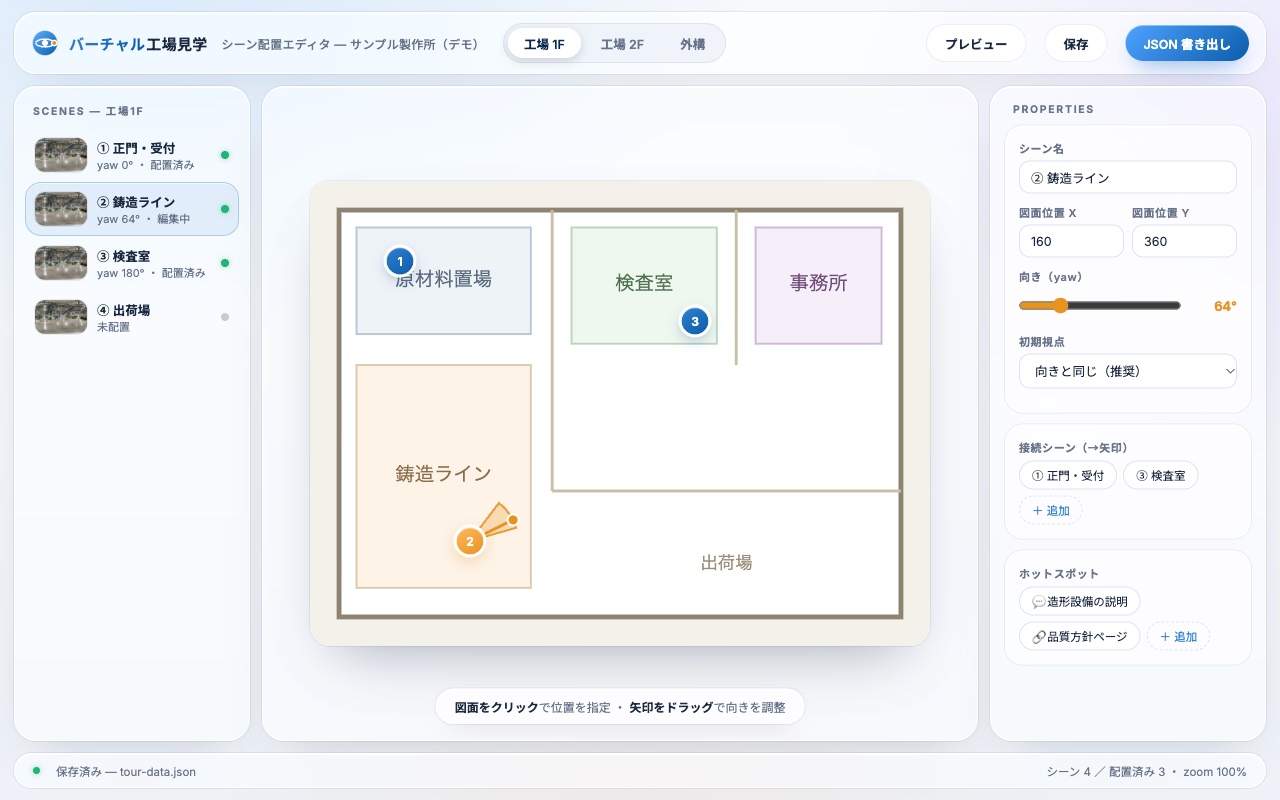Image resolution: width=1280 pixels, height=800 pixels.
Task: Select the ④ 出荷場 scene thumbnail
Action: (x=61, y=317)
